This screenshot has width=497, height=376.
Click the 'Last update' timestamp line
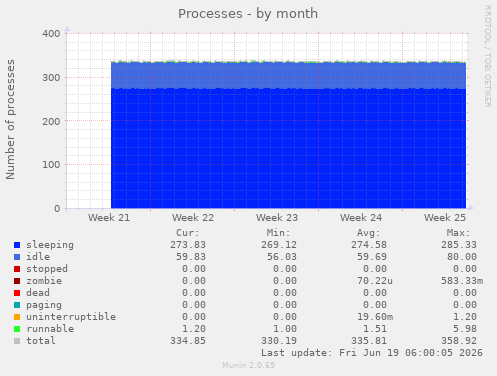(372, 353)
